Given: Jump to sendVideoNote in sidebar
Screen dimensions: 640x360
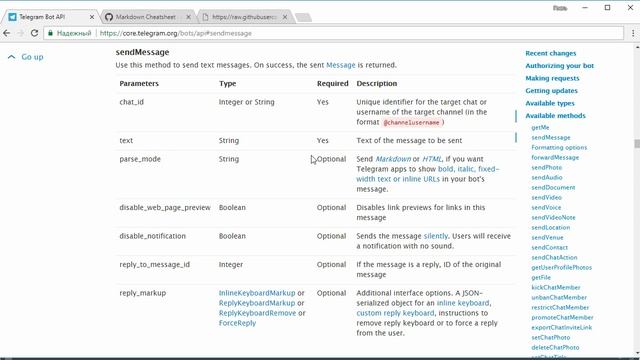Looking at the screenshot, I should point(553,218).
